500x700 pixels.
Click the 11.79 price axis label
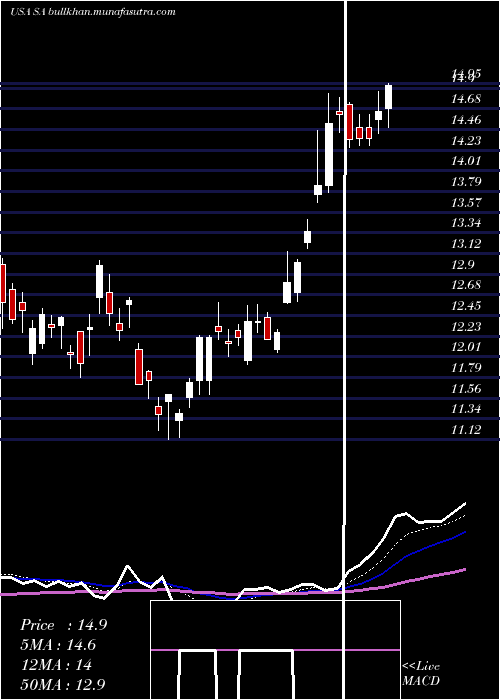[x=466, y=368]
